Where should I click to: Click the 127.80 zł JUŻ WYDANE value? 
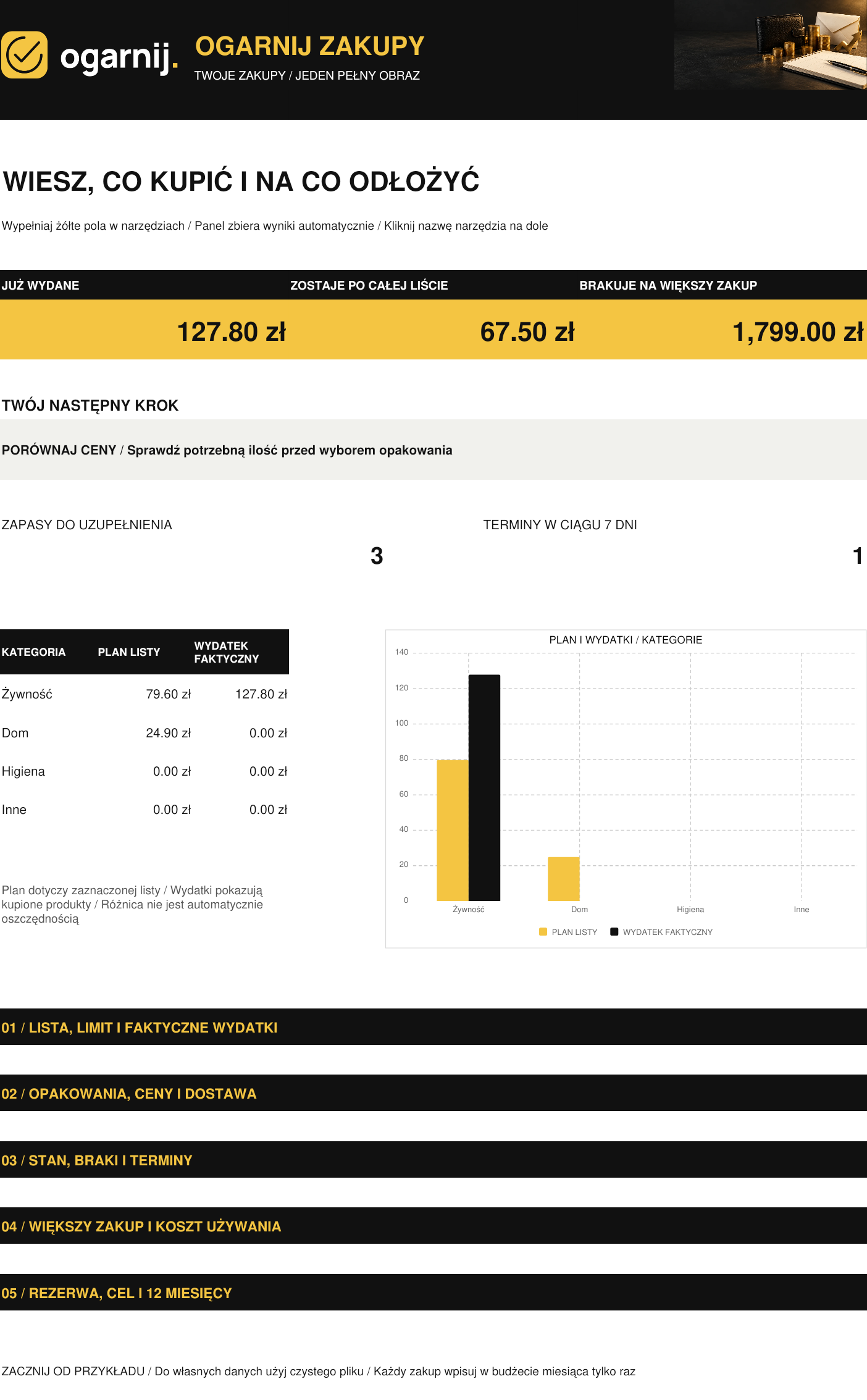[x=232, y=332]
